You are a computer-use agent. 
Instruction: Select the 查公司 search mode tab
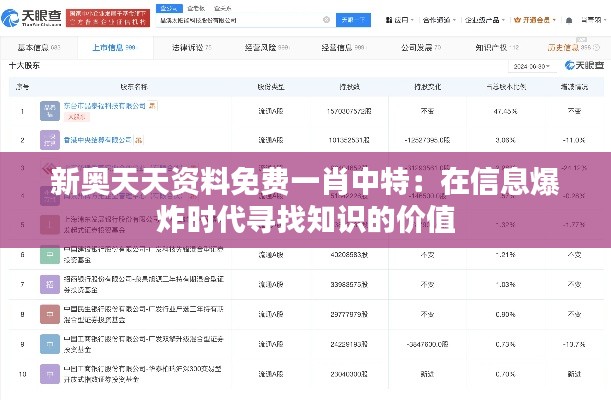coord(169,8)
